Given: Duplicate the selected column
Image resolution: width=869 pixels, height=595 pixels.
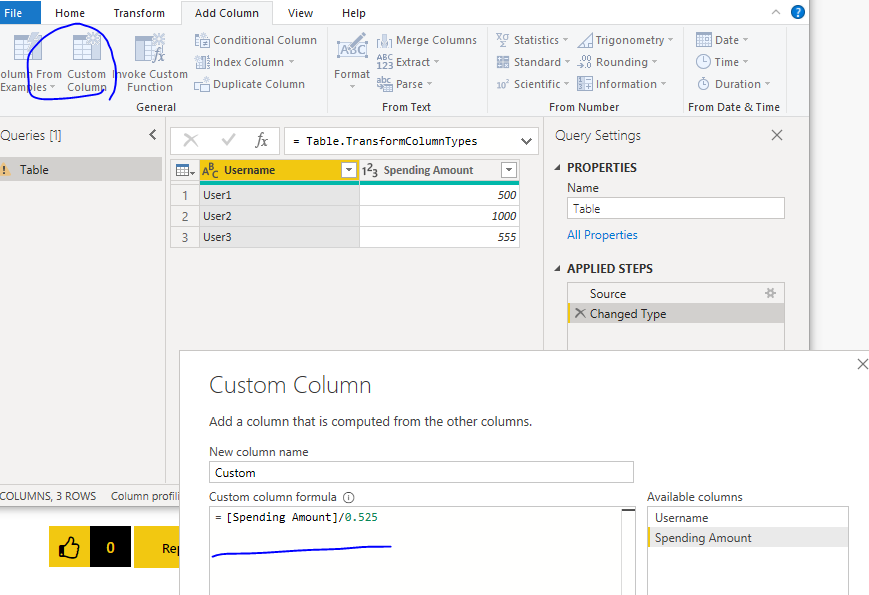Looking at the screenshot, I should [x=249, y=84].
